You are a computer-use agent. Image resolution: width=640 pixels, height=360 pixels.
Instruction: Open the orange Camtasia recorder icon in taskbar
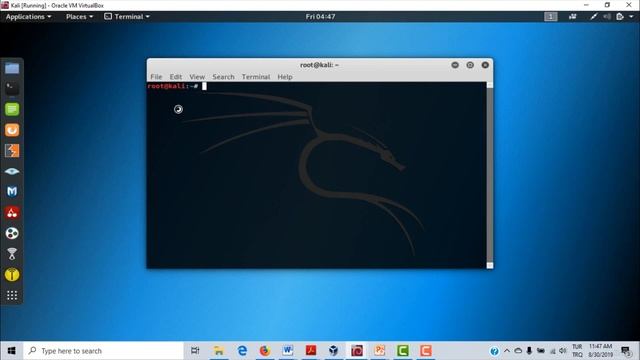pyautogui.click(x=425, y=351)
